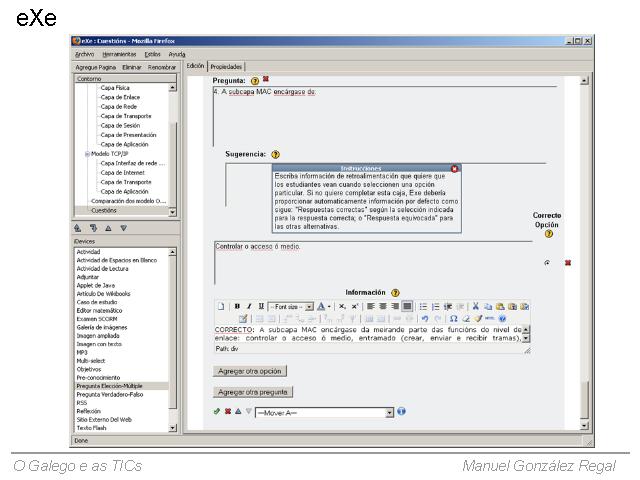
Task: Select the correct option radio button
Action: (547, 263)
